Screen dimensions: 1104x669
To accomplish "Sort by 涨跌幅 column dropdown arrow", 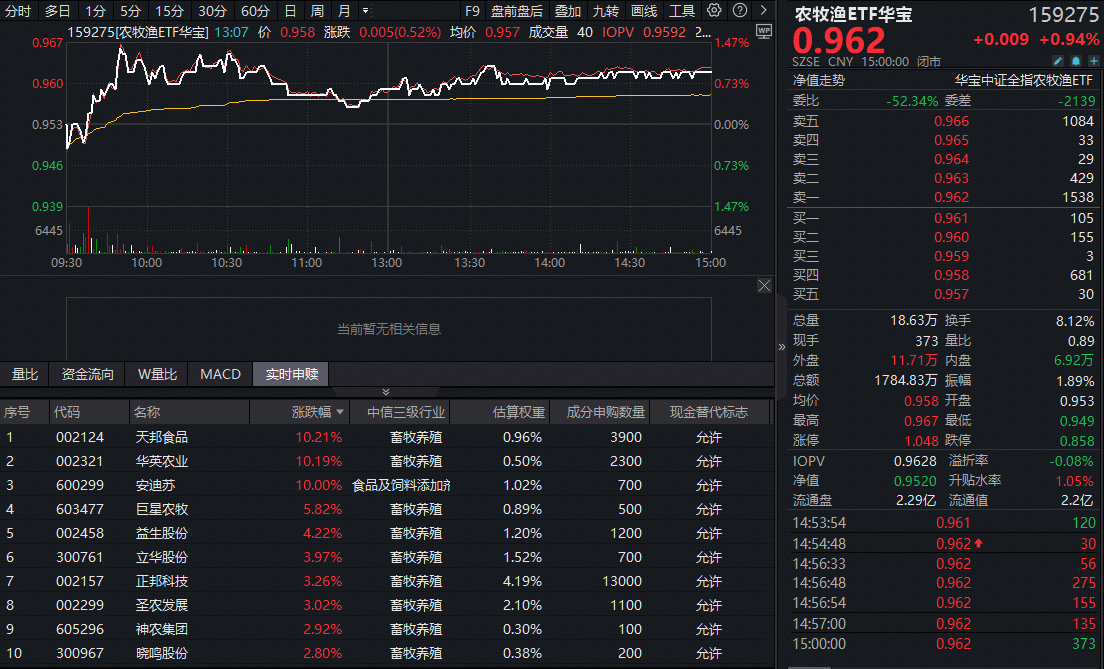I will point(340,412).
